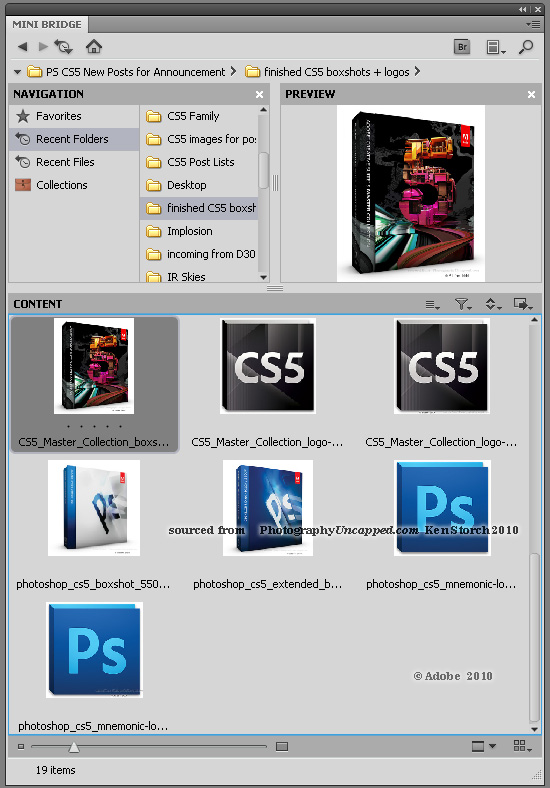Select Favorites in navigation list
The height and width of the screenshot is (788, 550).
pyautogui.click(x=73, y=116)
